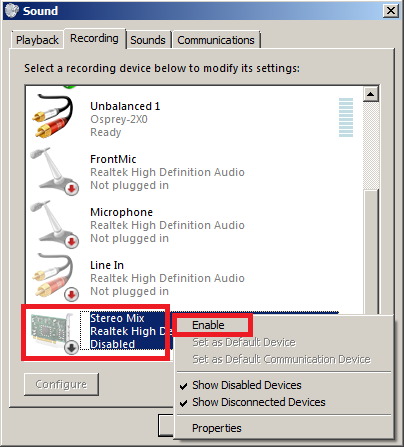Open the Sounds tab

click(148, 40)
